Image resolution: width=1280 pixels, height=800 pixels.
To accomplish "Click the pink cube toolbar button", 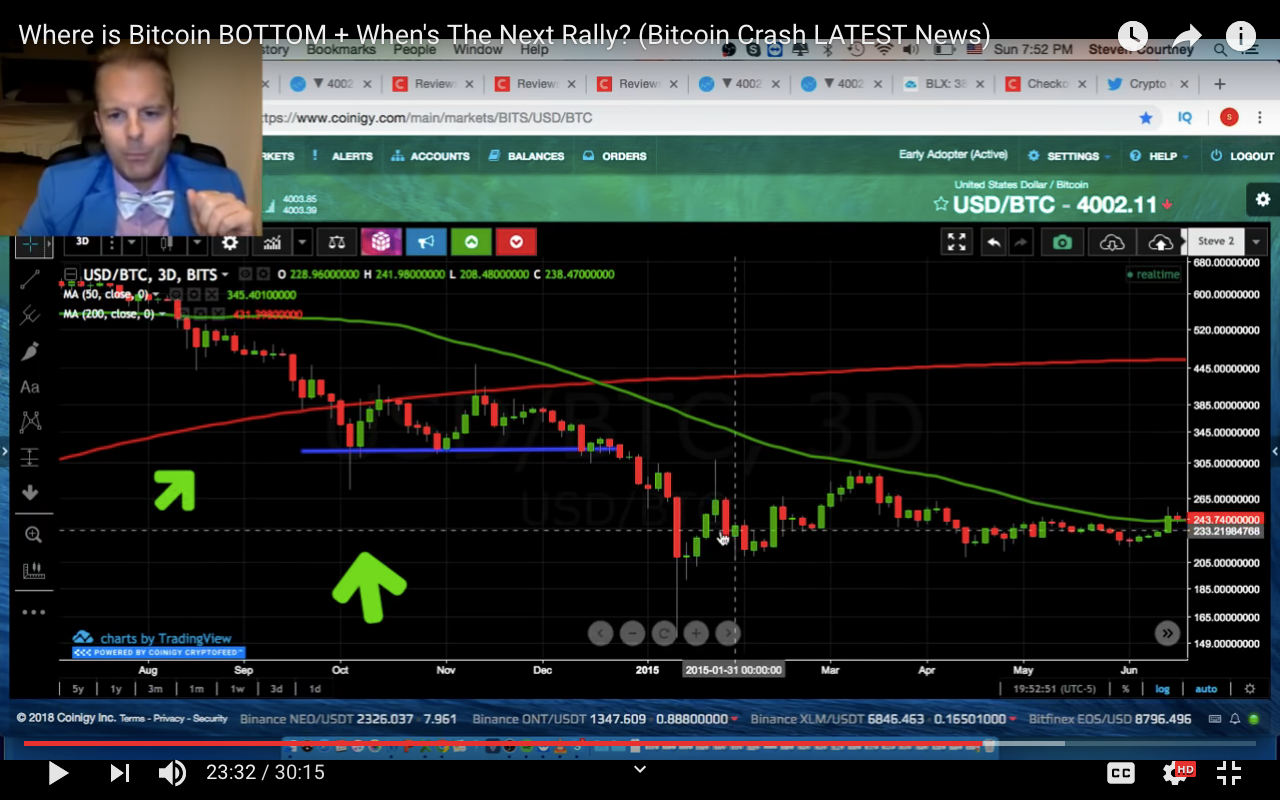I will coord(381,242).
